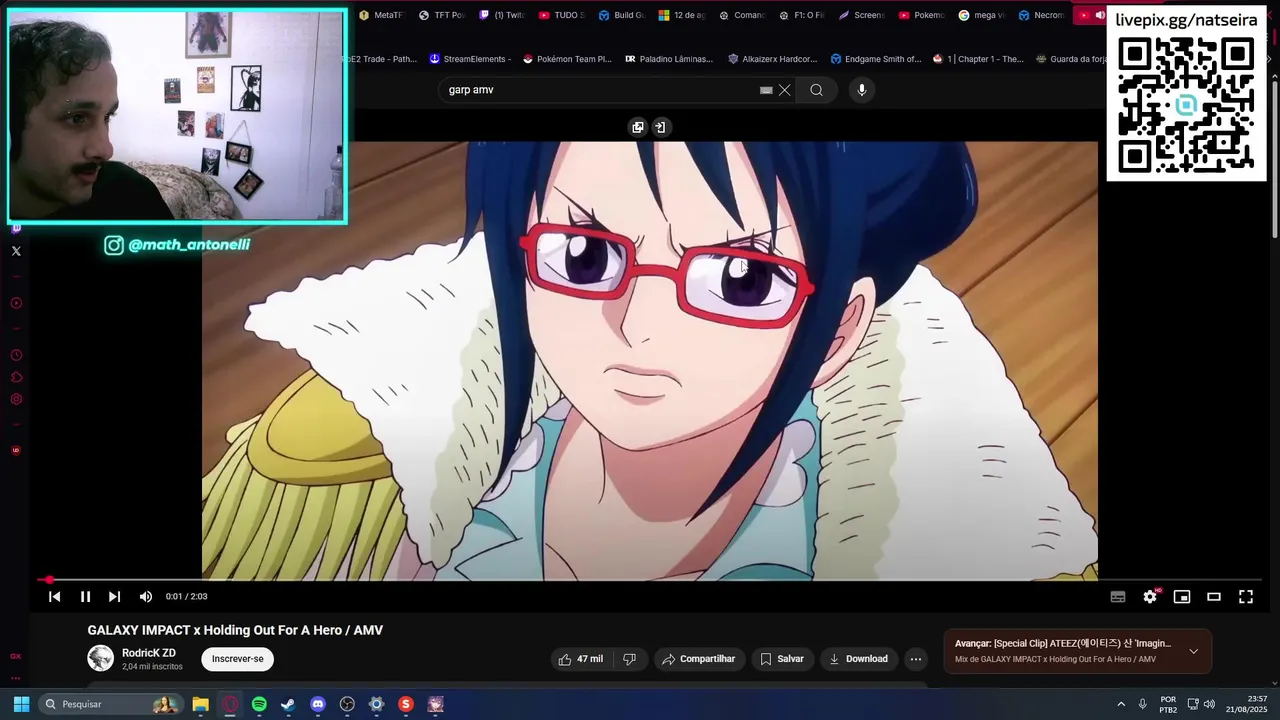Run the search with the magnifier button

point(817,90)
